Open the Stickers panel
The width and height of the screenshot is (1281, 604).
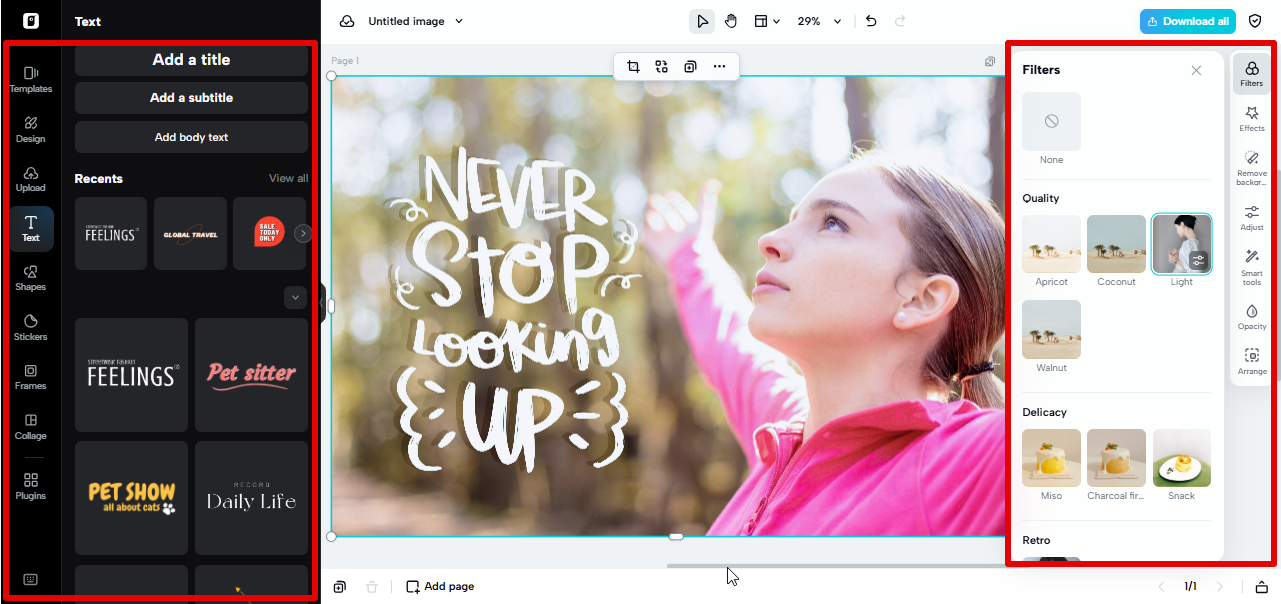(x=30, y=328)
